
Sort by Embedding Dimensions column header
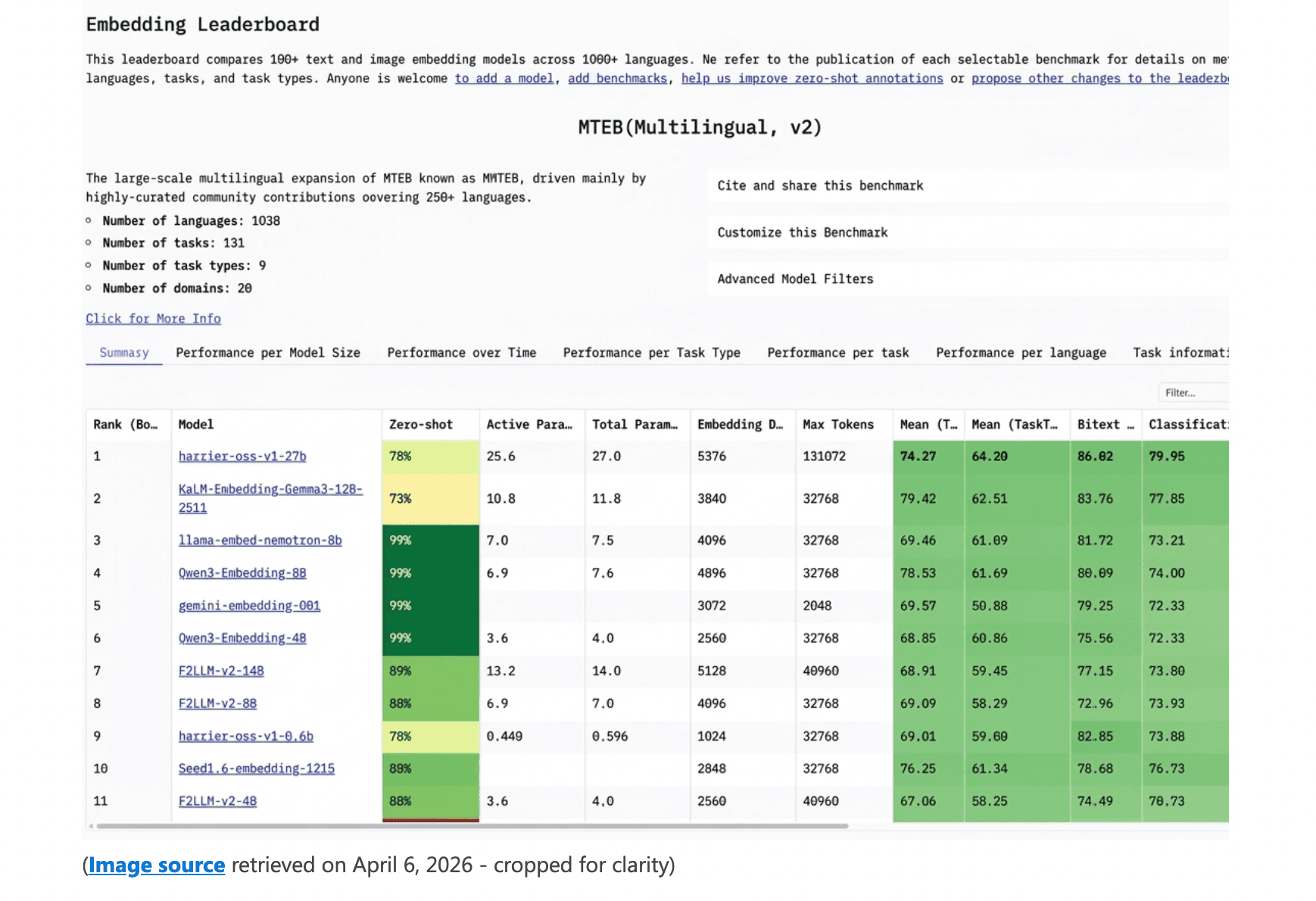click(x=743, y=425)
